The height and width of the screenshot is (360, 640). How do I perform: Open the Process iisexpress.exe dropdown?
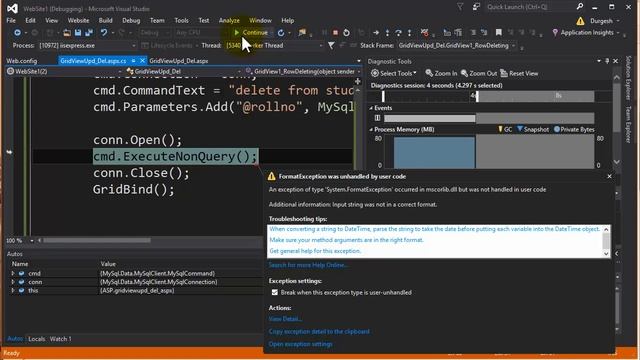tap(133, 46)
